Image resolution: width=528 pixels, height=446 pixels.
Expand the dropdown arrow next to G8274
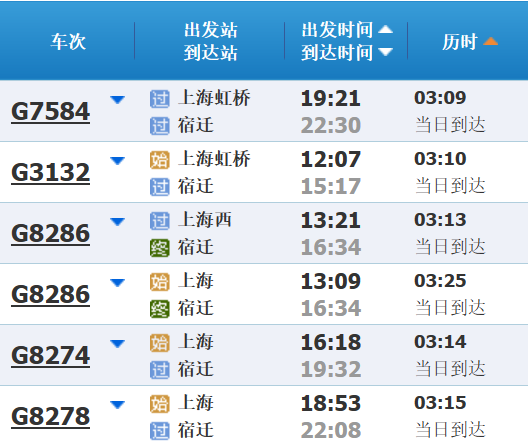tap(118, 344)
